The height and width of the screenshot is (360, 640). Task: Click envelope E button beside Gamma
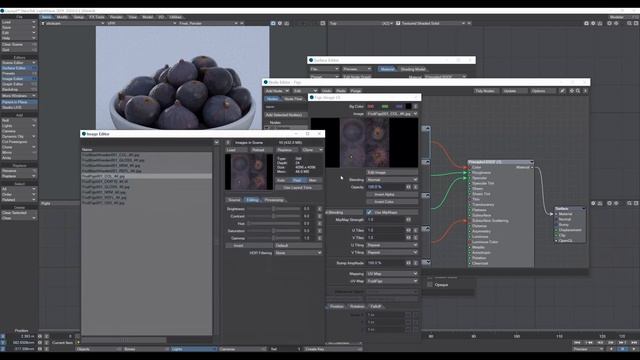point(320,238)
